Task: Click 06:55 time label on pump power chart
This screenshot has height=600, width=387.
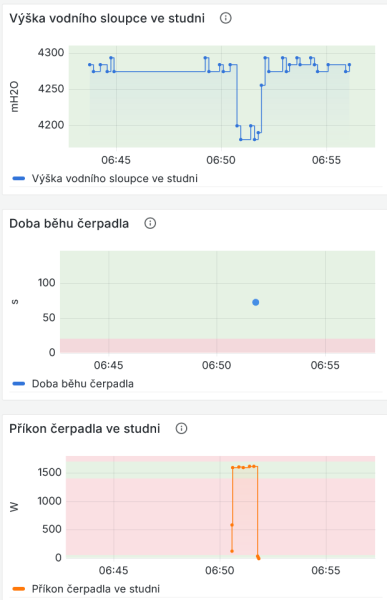Action: 325,571
